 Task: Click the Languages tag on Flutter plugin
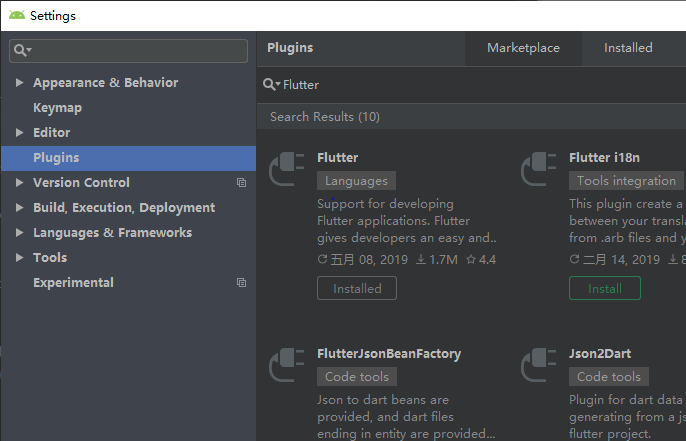click(357, 181)
